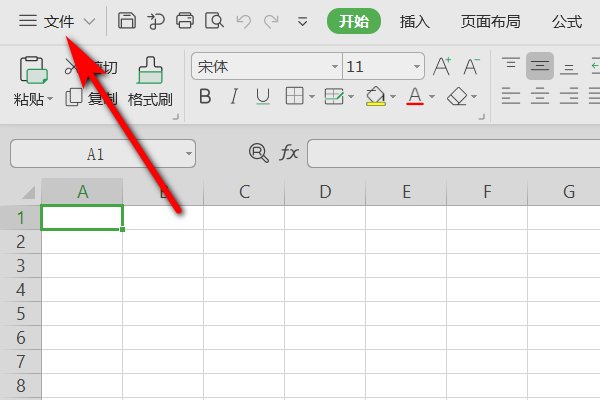Click the magnifier icon beside fx

259,153
